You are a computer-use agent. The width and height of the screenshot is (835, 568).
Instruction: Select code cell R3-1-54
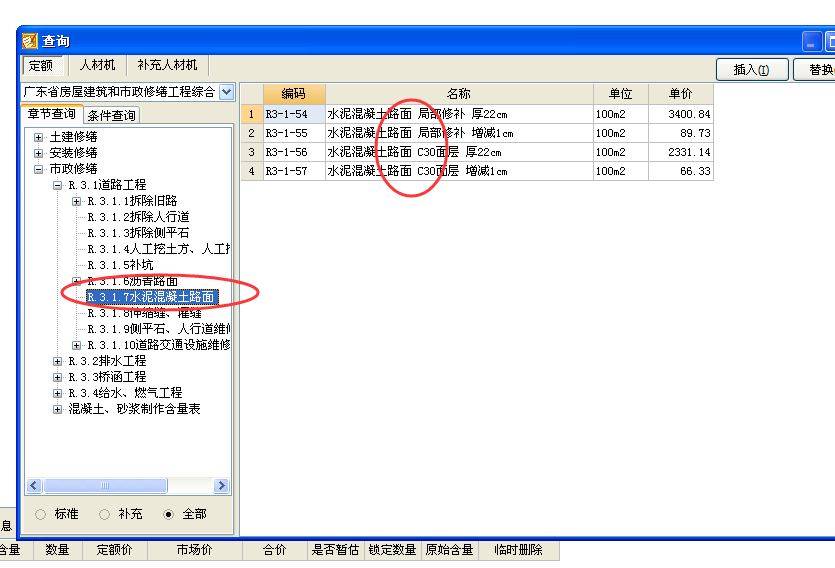click(x=294, y=114)
